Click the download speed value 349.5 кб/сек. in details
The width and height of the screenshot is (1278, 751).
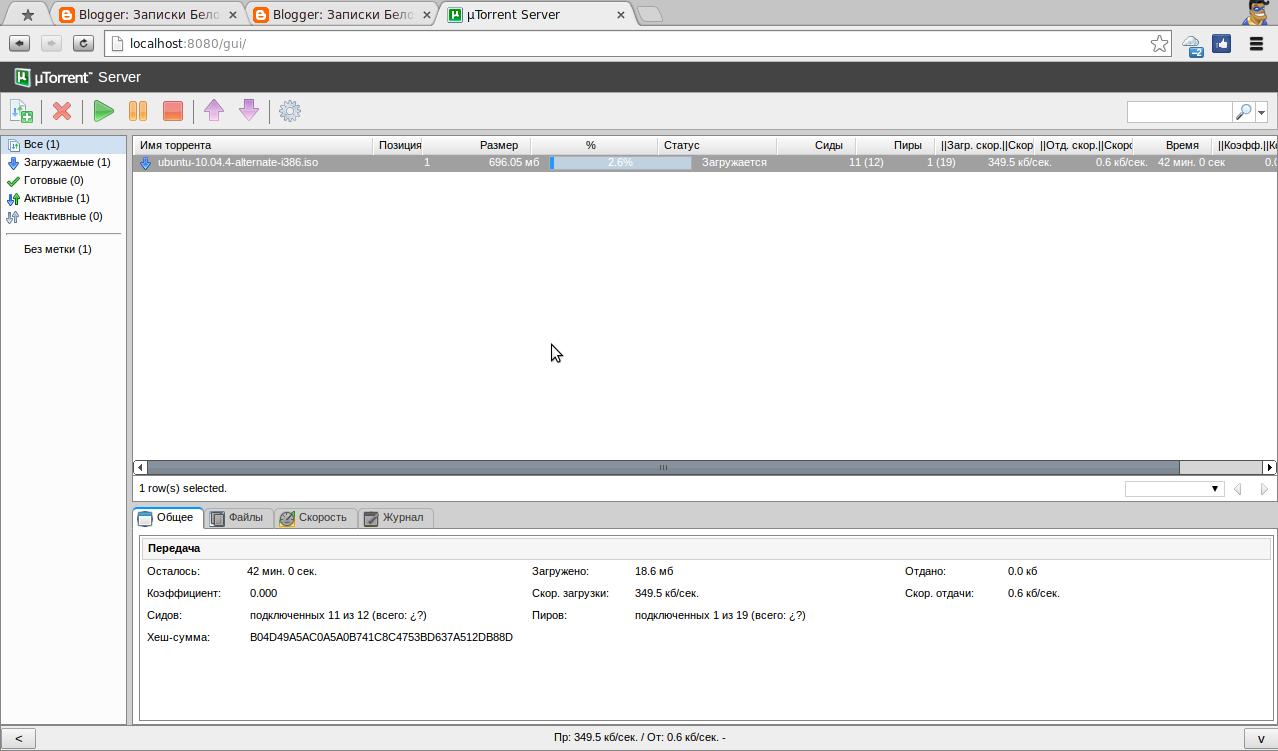click(667, 593)
